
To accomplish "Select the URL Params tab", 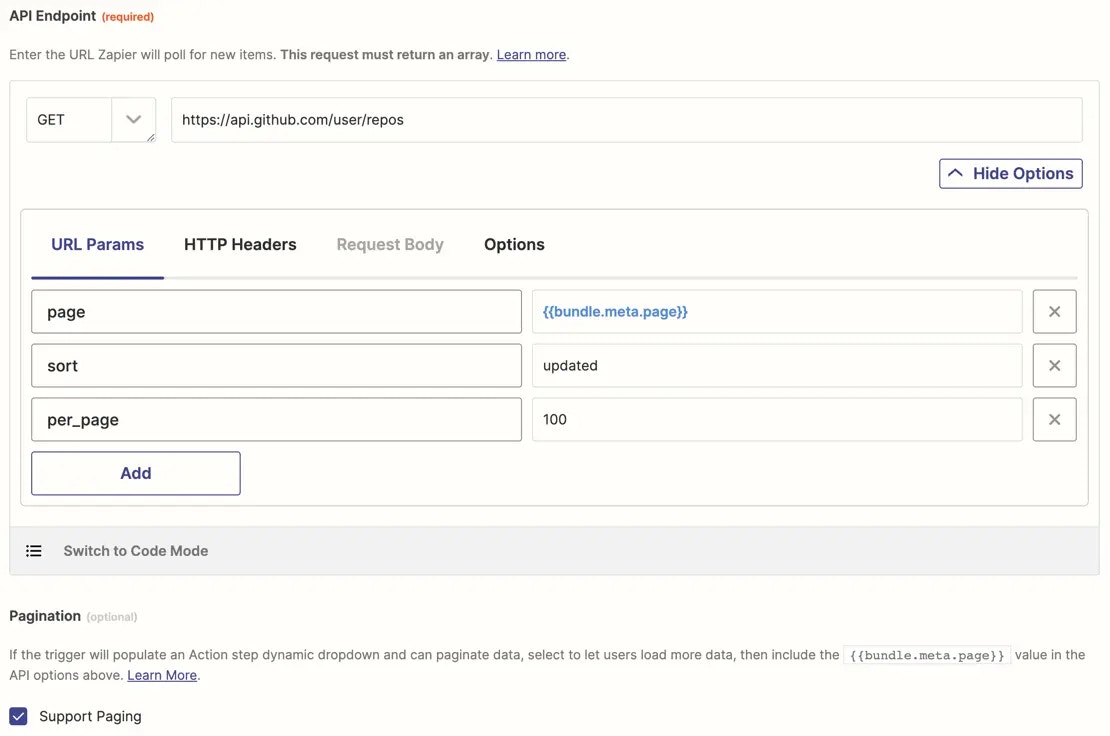I will pyautogui.click(x=98, y=245).
